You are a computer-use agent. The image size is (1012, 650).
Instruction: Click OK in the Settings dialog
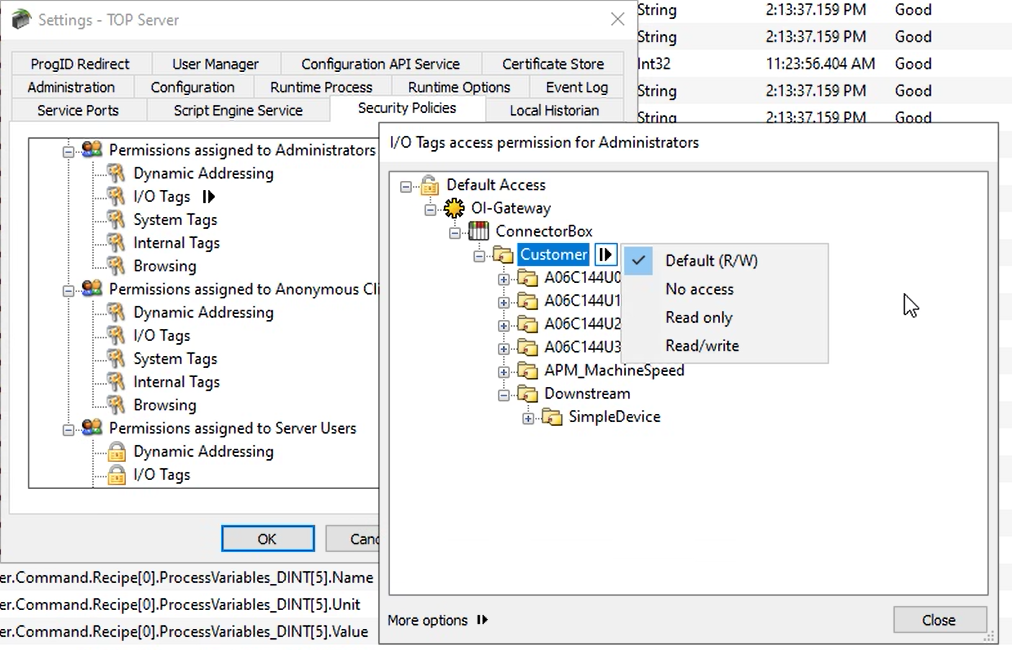(267, 539)
